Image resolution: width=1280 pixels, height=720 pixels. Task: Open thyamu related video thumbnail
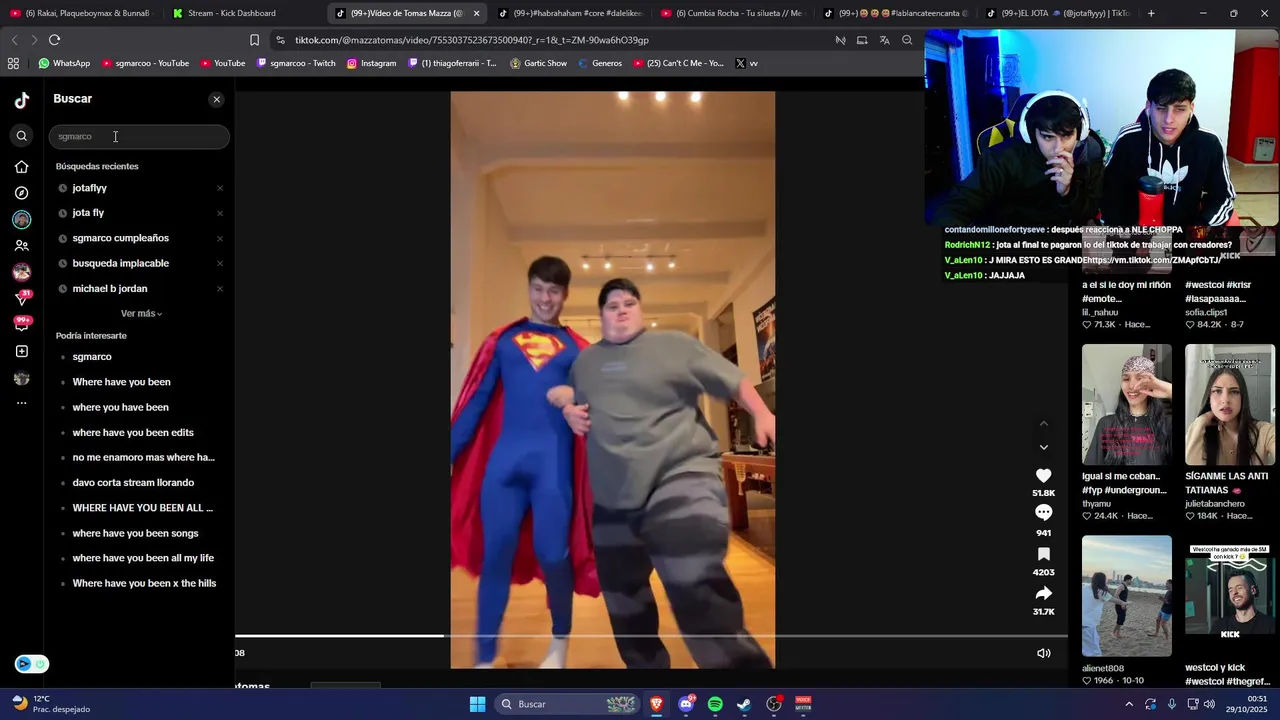(1126, 404)
